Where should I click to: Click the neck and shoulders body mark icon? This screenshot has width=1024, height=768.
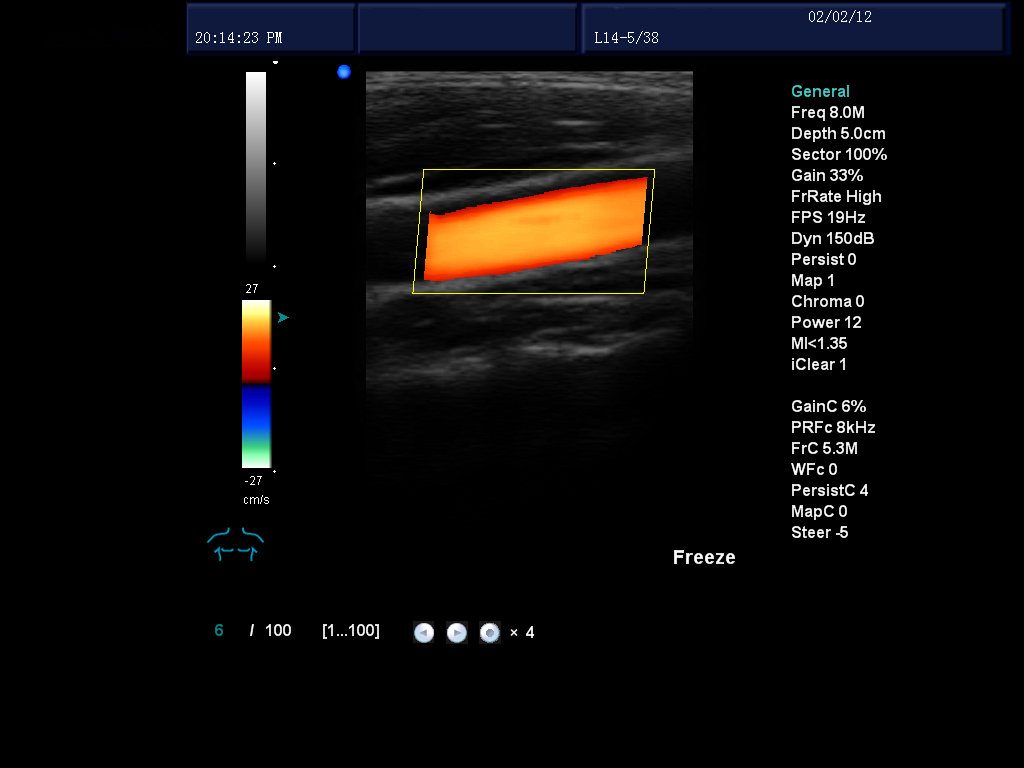click(236, 544)
